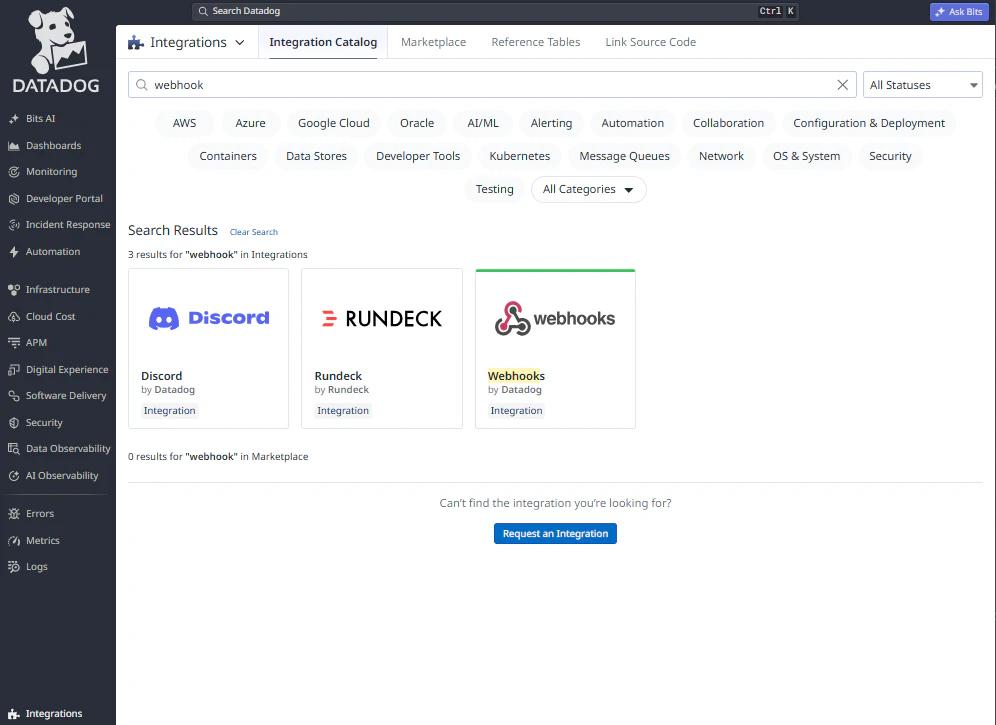Click the Ask Bits button

[959, 11]
